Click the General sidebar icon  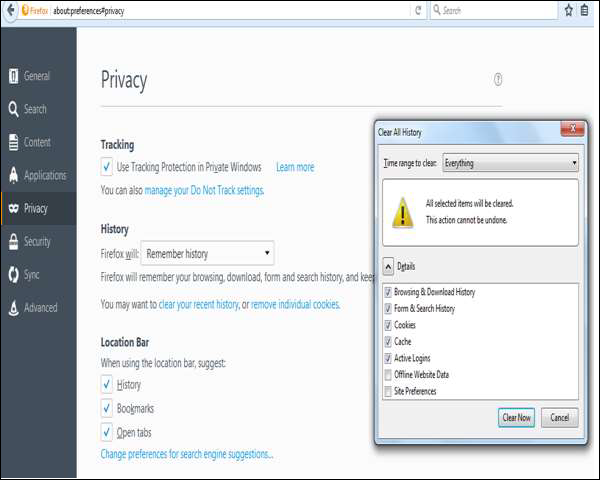coord(12,76)
